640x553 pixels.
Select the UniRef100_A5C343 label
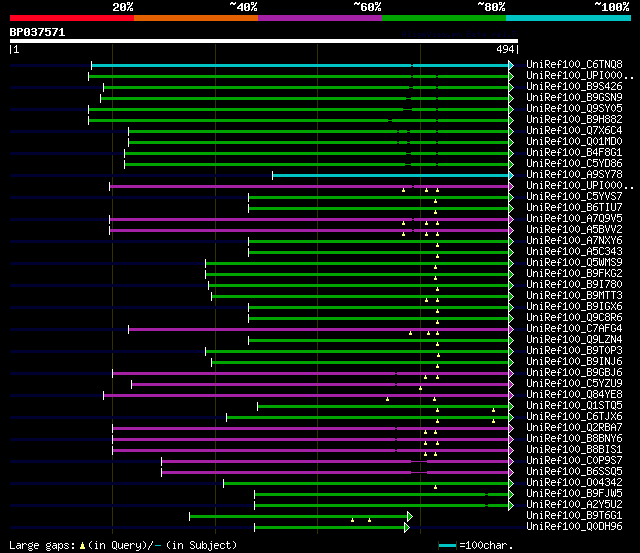(574, 252)
